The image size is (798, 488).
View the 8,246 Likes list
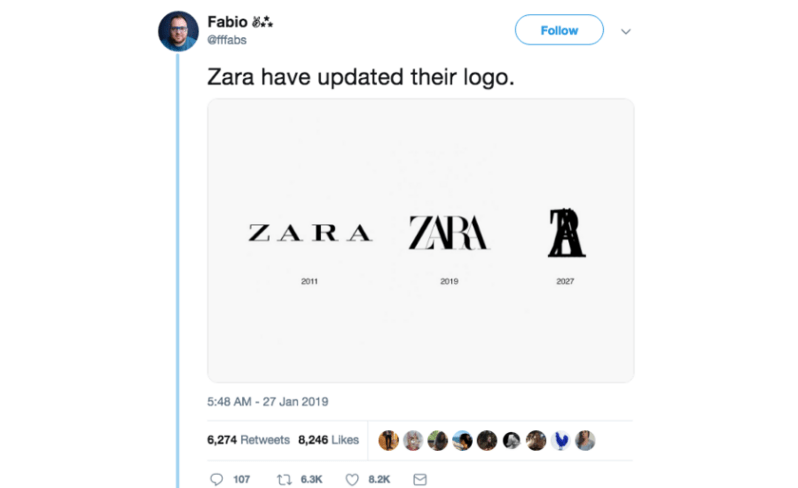(x=328, y=440)
